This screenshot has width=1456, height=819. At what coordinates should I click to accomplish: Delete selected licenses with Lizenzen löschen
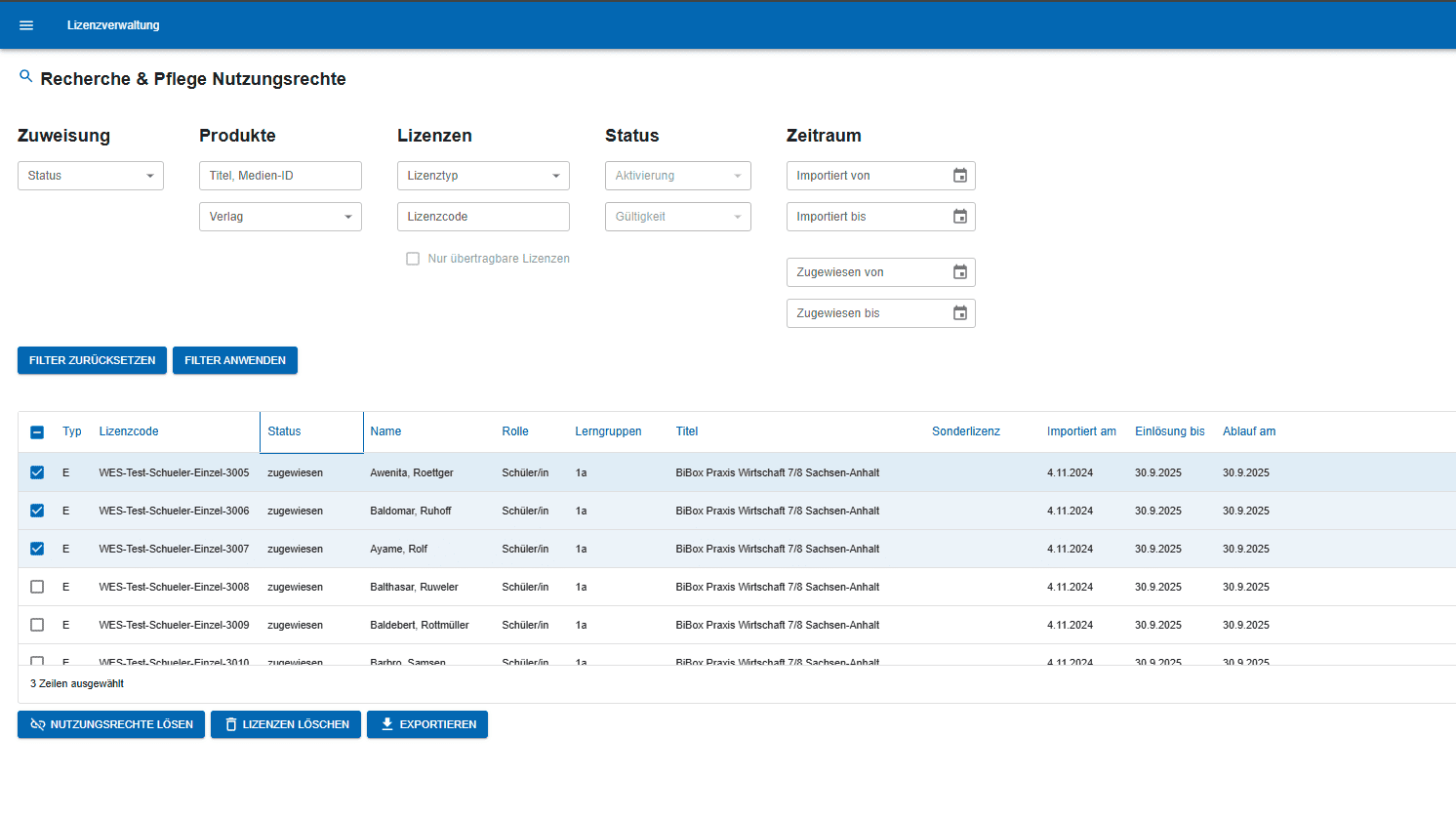286,724
